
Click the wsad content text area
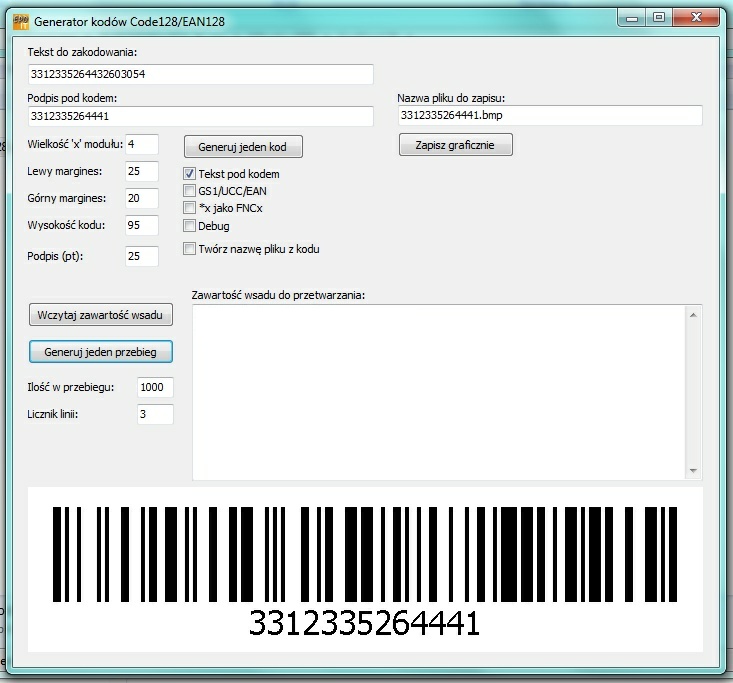coord(438,391)
